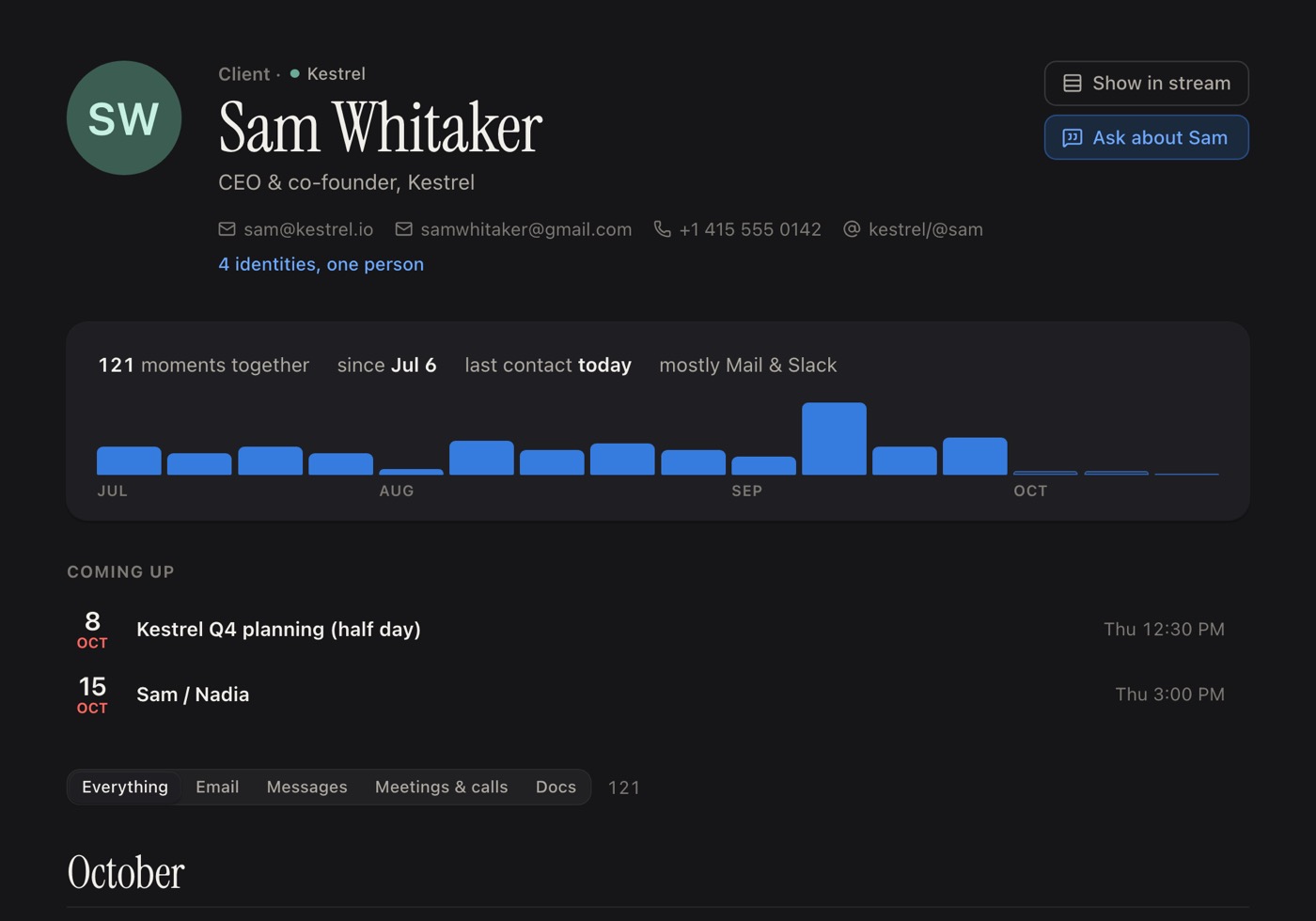Click the 8 OCT date badge
Screen dimensions: 1316x921
pos(92,629)
